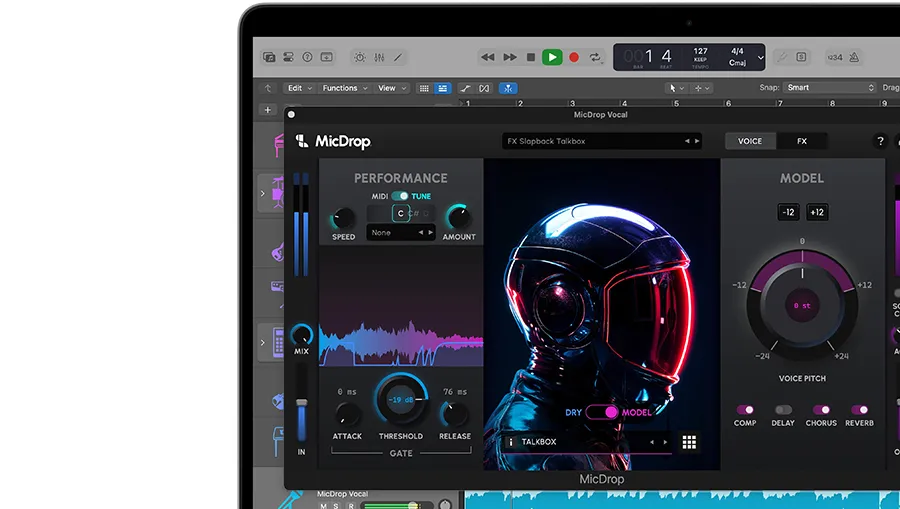Toggle Cycle mode
The height and width of the screenshot is (509, 900).
pyautogui.click(x=595, y=57)
